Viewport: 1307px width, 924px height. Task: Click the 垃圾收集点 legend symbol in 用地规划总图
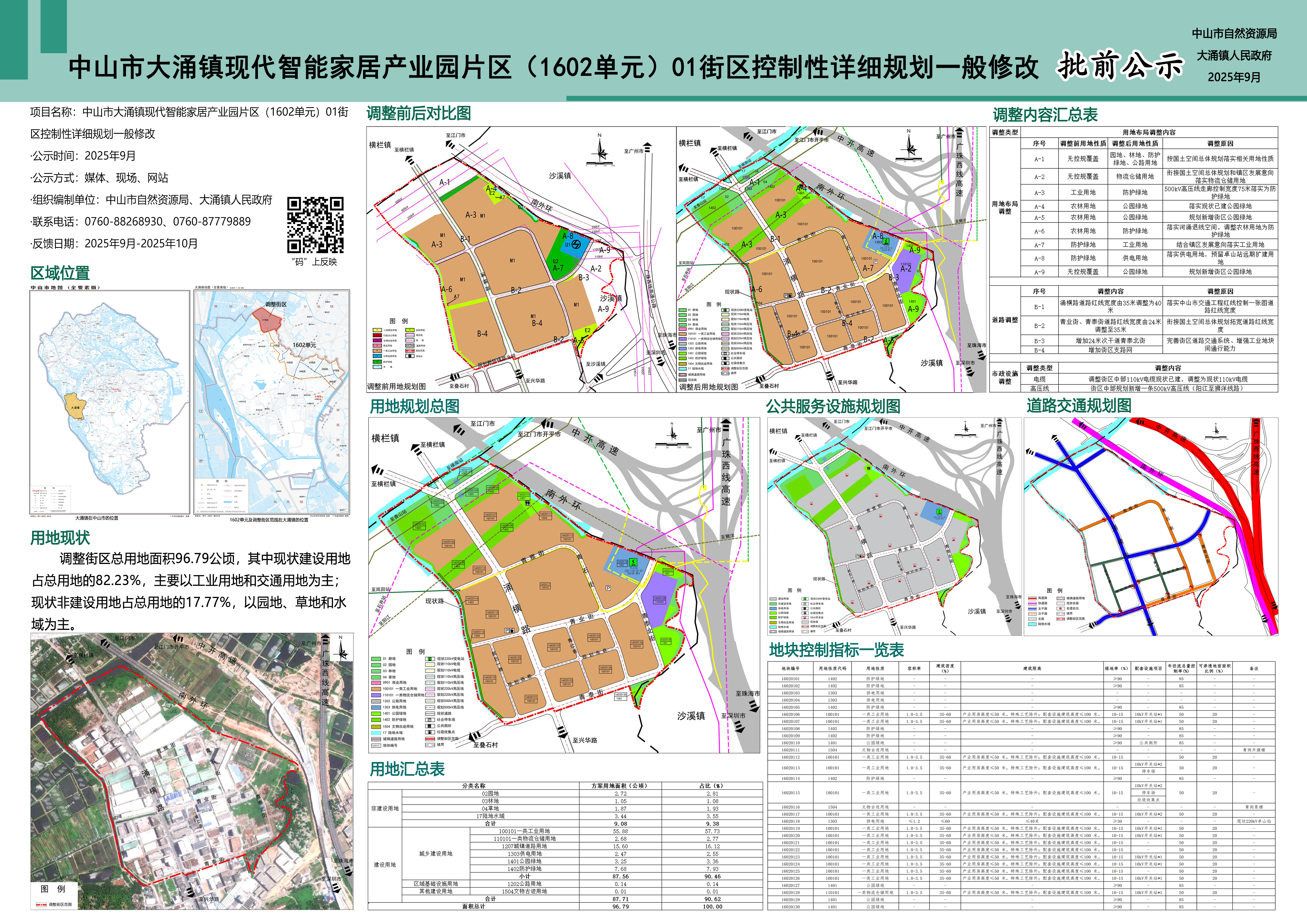click(429, 732)
